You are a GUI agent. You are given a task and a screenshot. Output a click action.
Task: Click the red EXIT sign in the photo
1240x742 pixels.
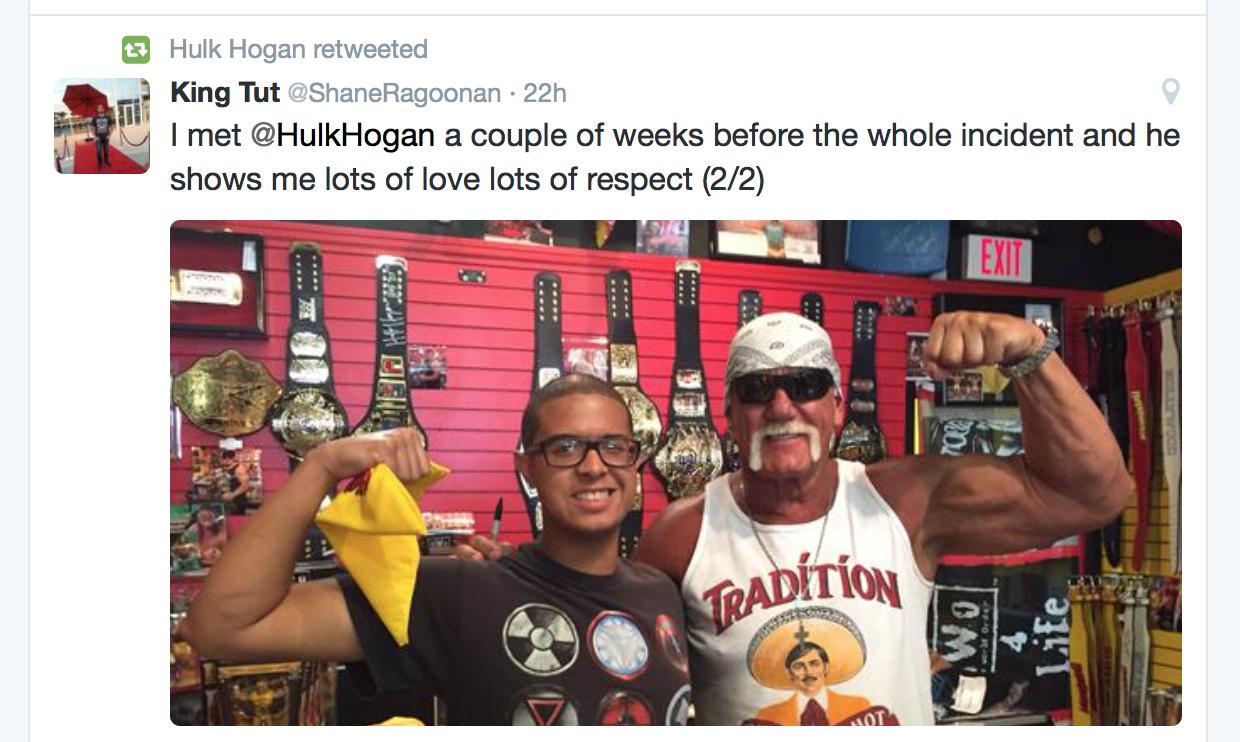[x=998, y=258]
